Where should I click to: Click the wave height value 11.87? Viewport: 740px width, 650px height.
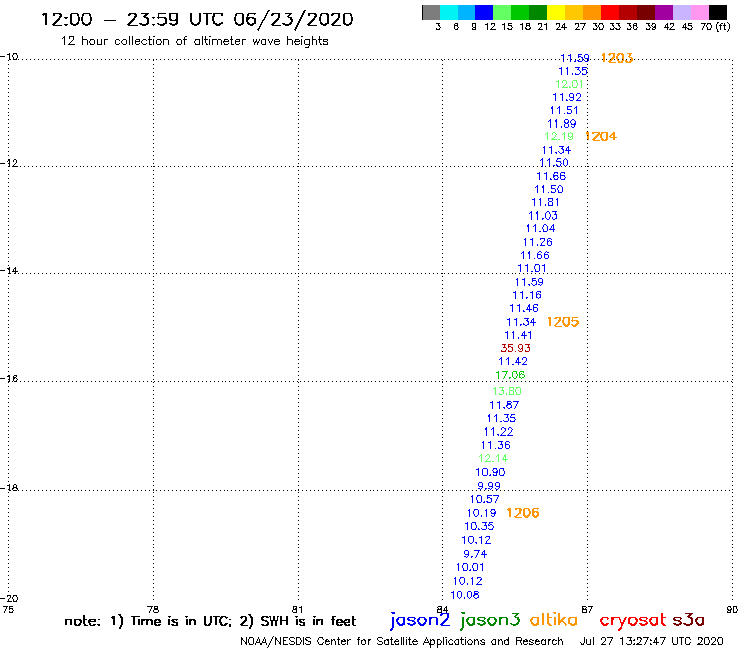[504, 405]
